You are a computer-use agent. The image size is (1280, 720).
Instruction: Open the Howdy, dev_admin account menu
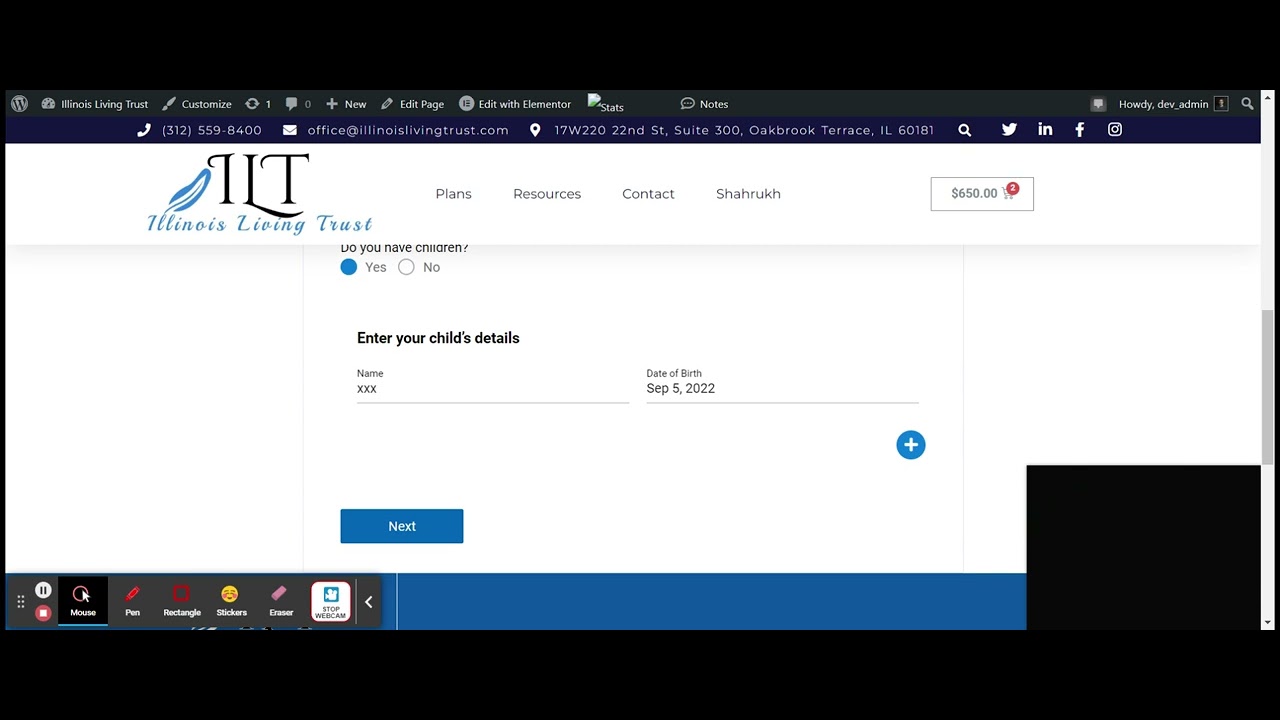pos(1173,104)
